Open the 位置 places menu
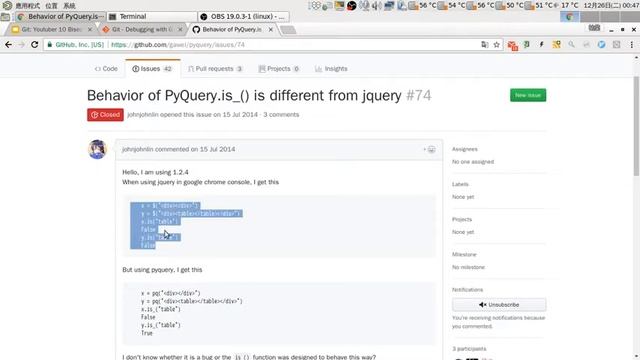 point(51,5)
